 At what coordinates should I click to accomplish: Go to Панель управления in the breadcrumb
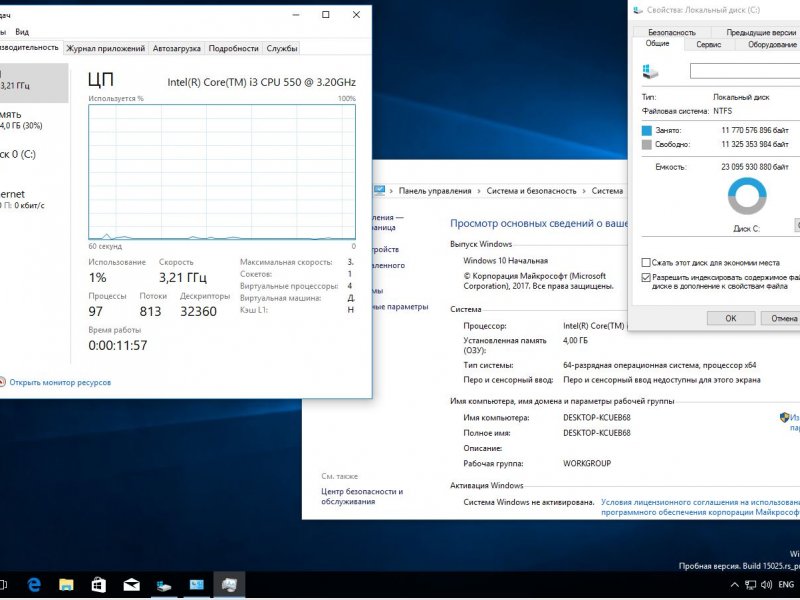point(435,191)
